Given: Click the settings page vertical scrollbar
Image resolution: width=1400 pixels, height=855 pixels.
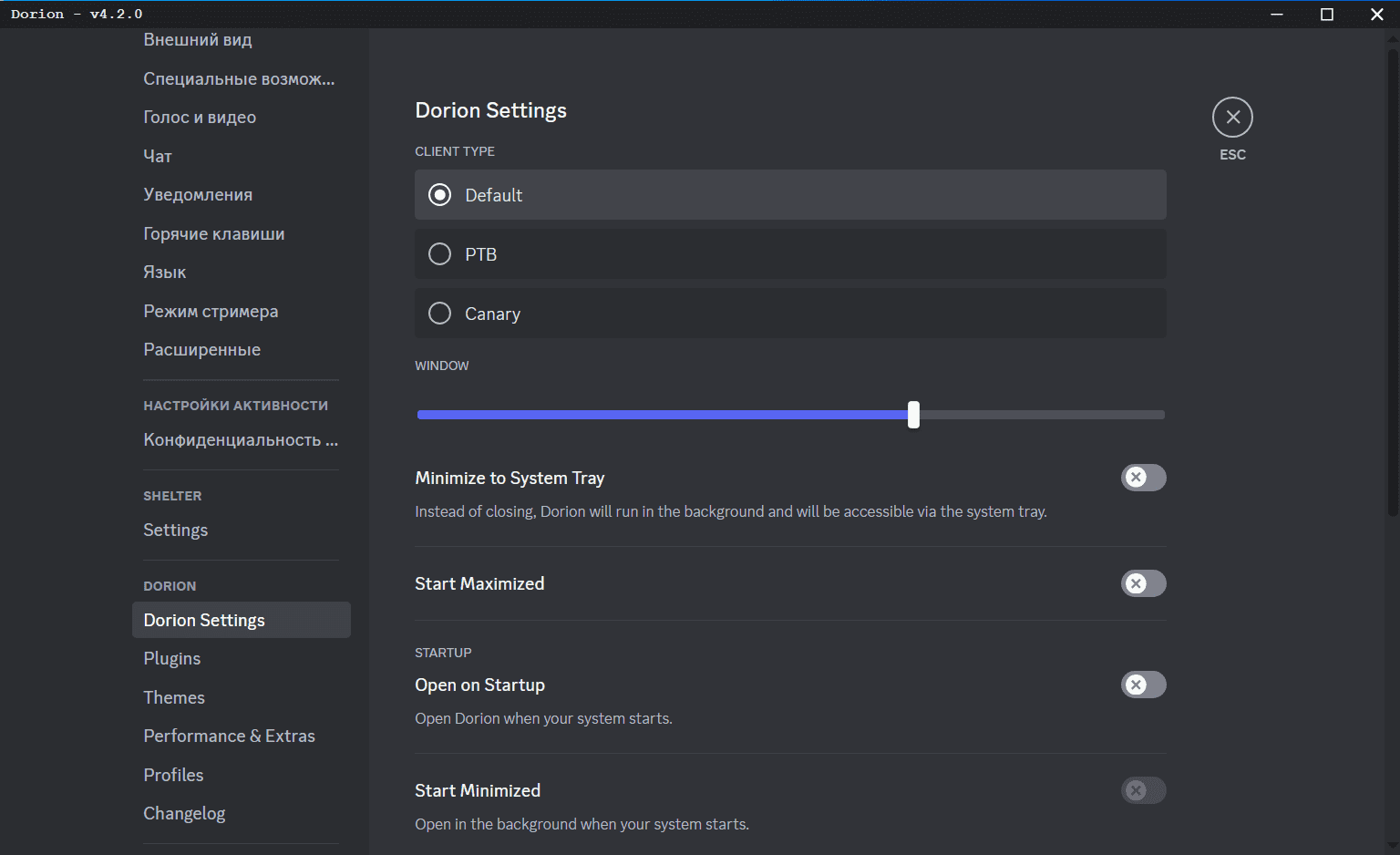Looking at the screenshot, I should [x=1392, y=273].
